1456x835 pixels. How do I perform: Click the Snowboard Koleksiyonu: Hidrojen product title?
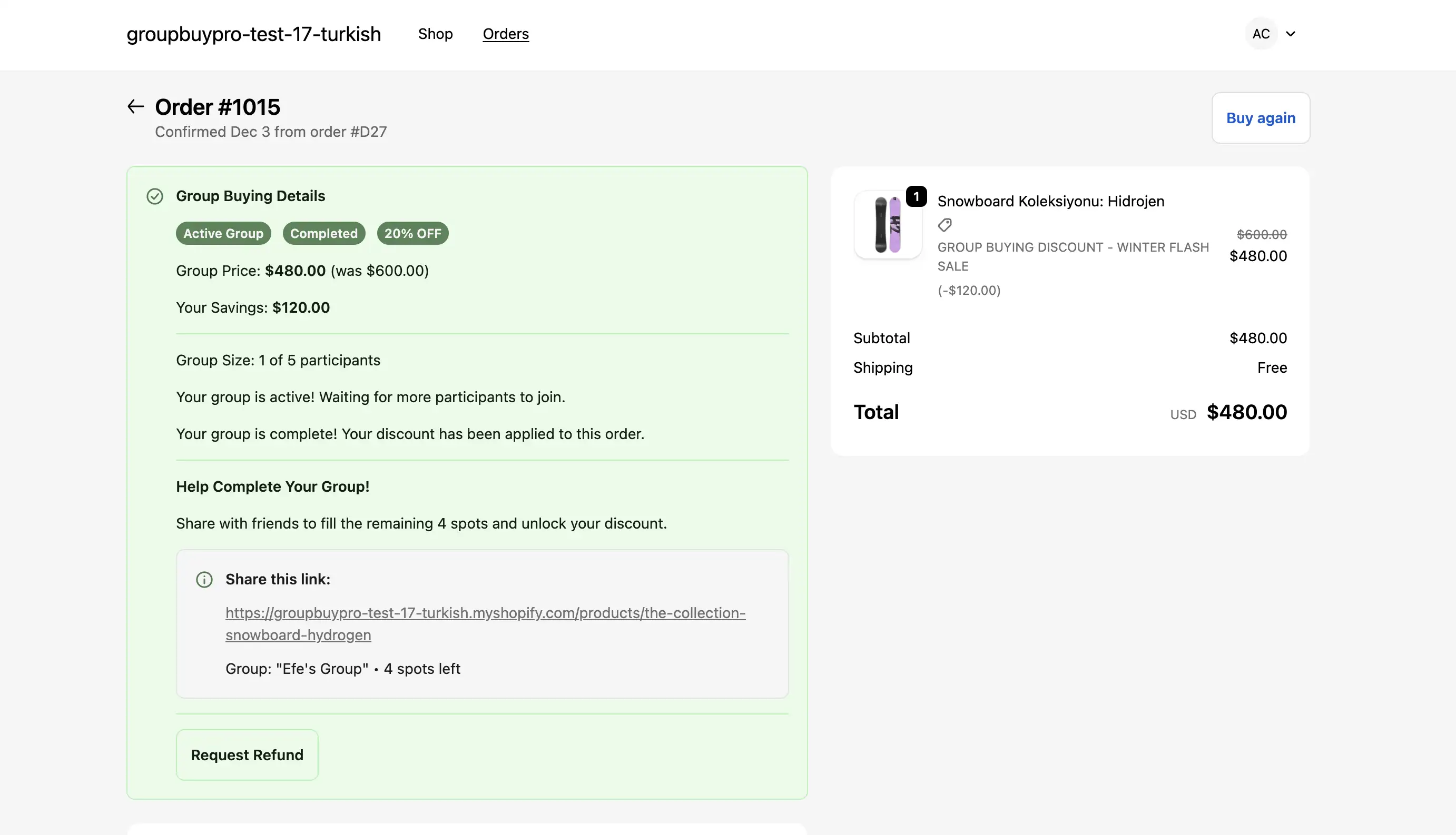click(1050, 201)
